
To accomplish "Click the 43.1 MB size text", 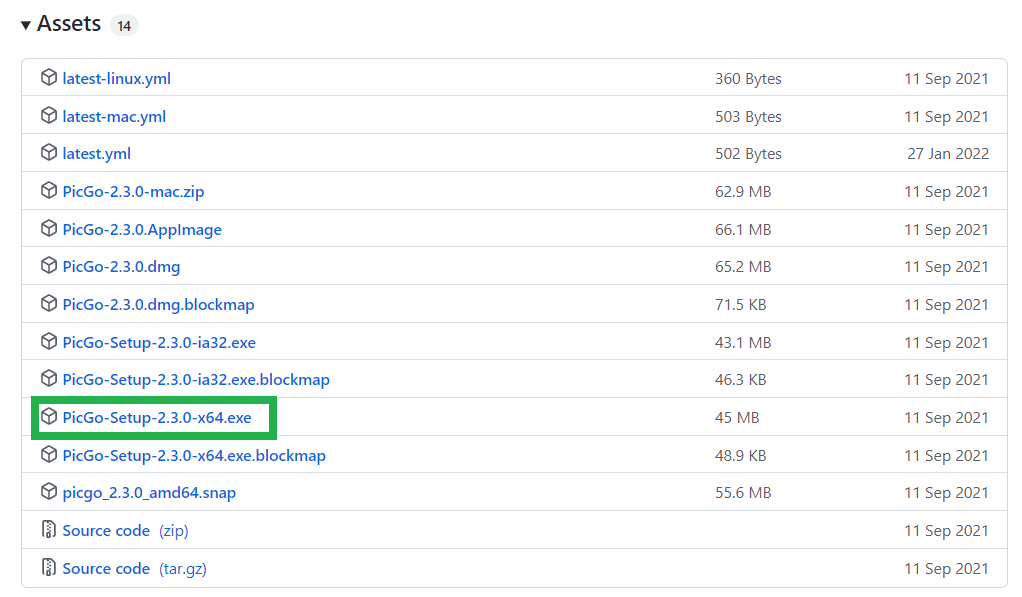I will 743,342.
